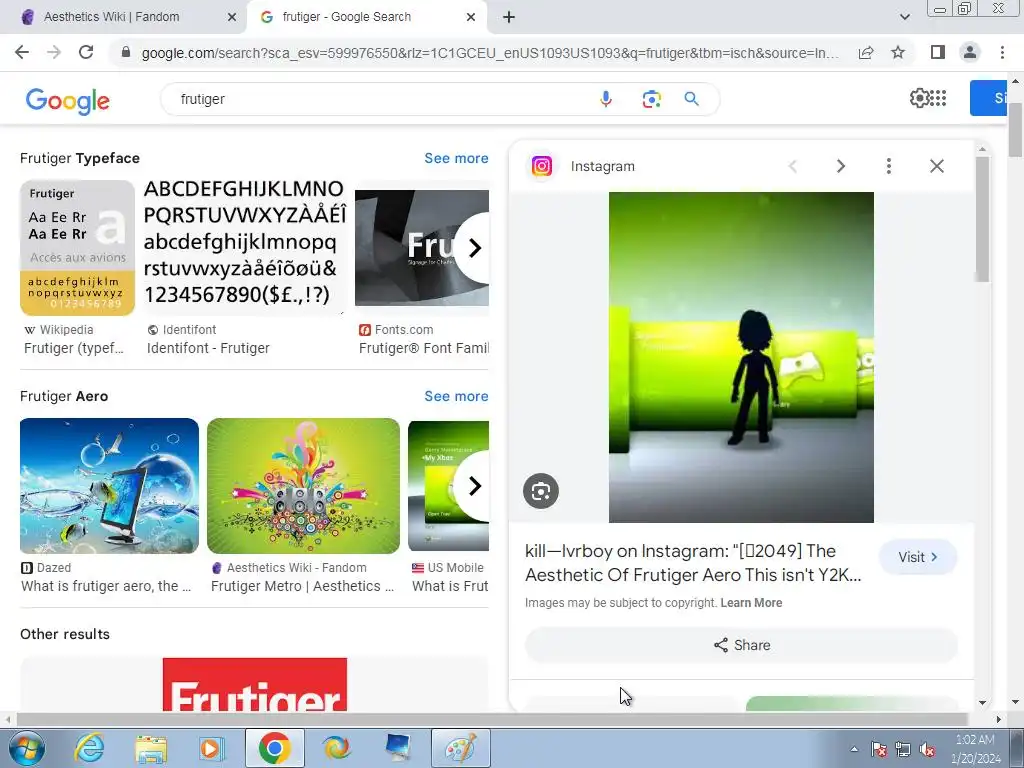1024x768 pixels.
Task: Search inside image with Lens button
Action: tap(541, 491)
